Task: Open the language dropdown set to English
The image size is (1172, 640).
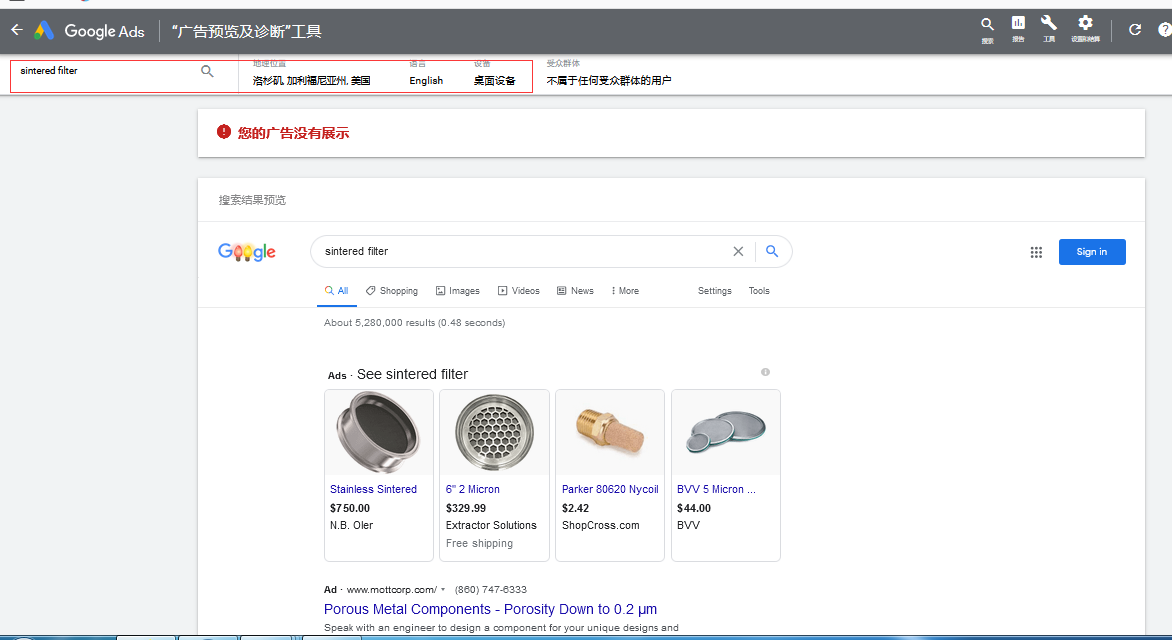Action: click(x=426, y=80)
